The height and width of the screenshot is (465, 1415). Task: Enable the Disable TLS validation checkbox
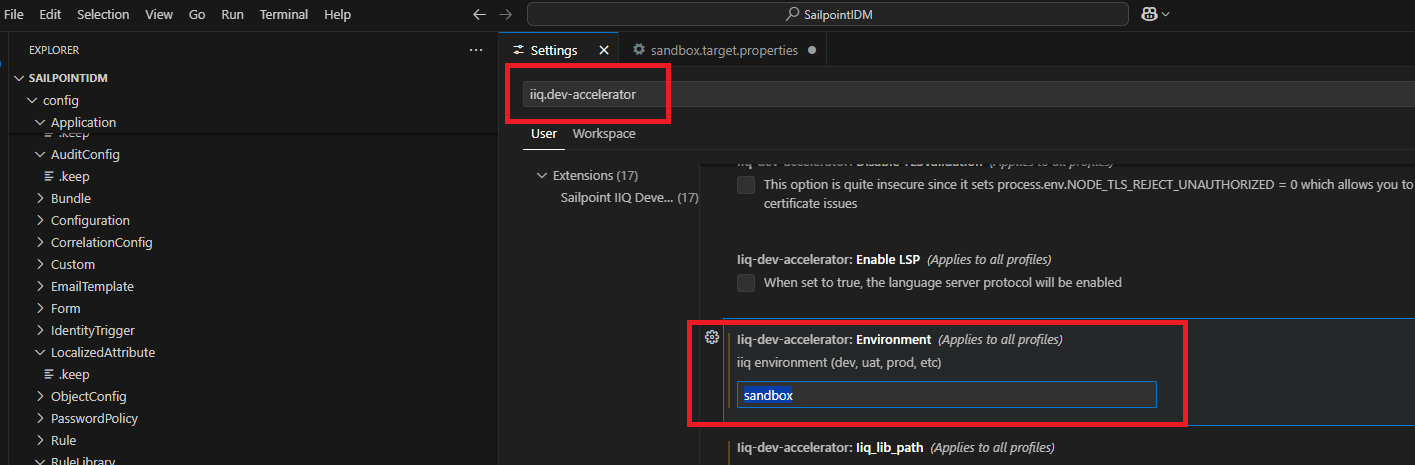[746, 185]
